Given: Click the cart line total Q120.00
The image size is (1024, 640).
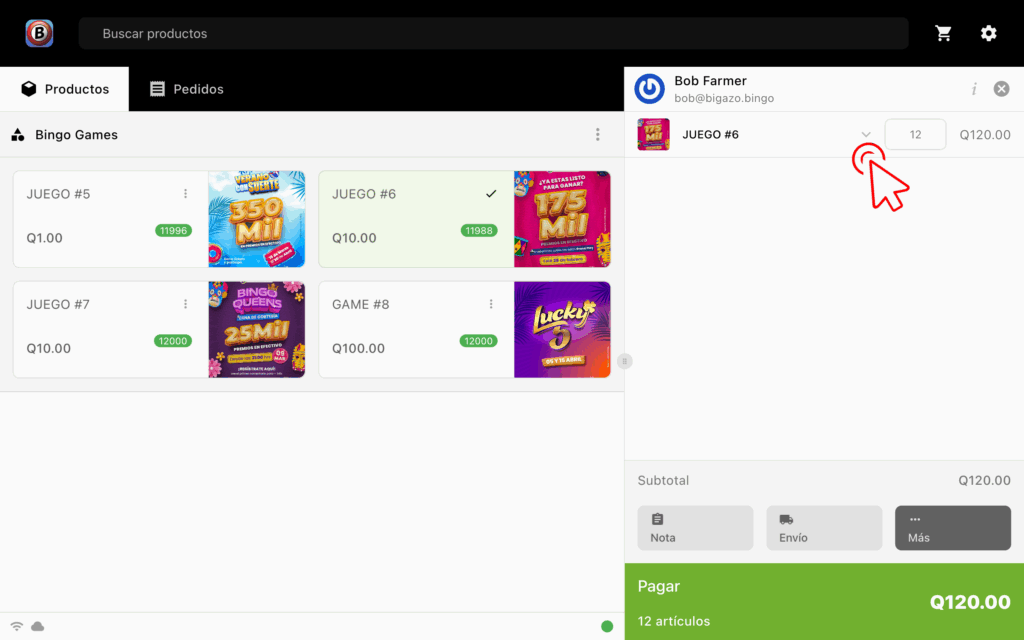Looking at the screenshot, I should 985,135.
